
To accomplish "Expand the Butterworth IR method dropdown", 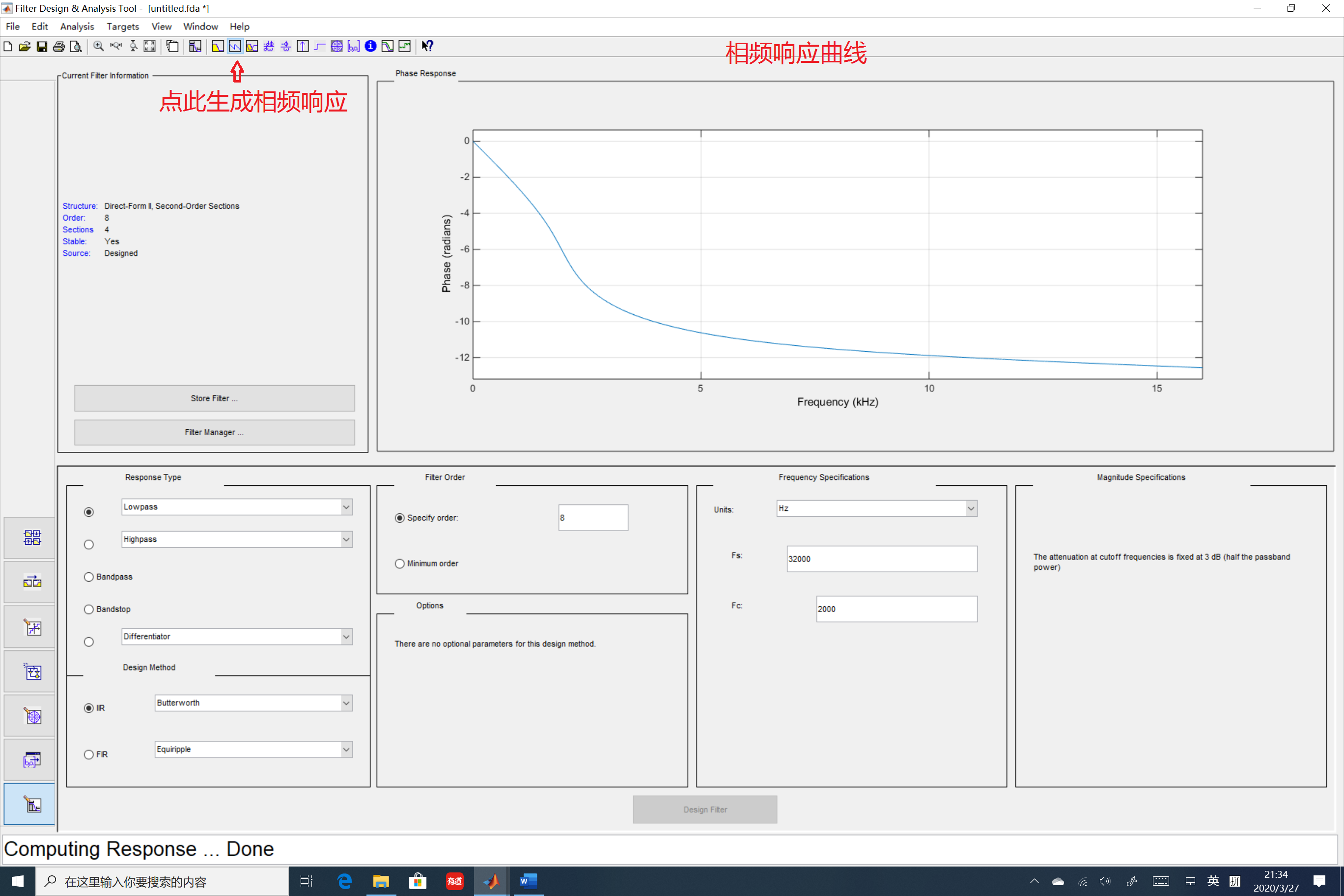I will pos(346,703).
